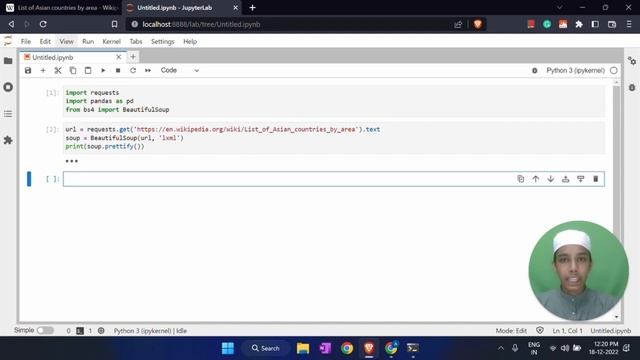Open the Edit menu
The width and height of the screenshot is (640, 360).
pyautogui.click(x=45, y=42)
